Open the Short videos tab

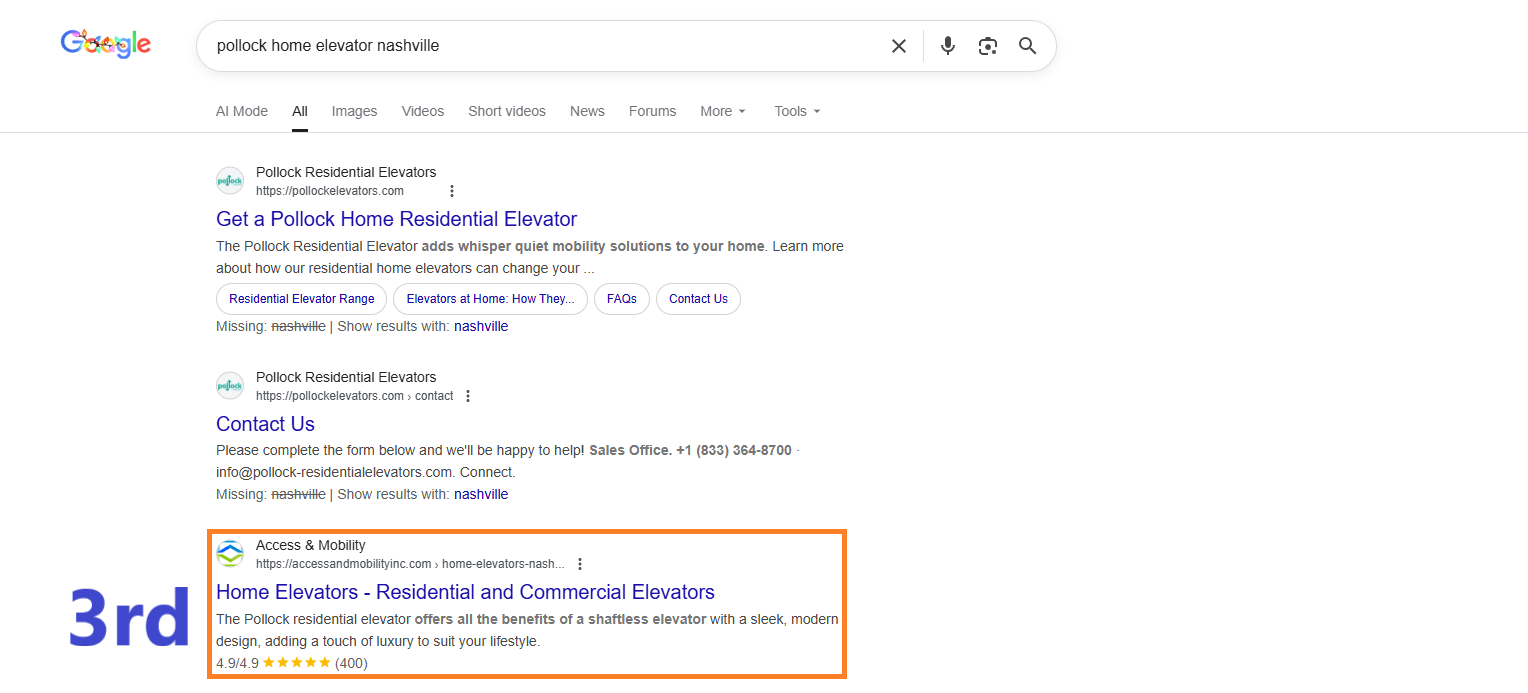click(x=507, y=111)
